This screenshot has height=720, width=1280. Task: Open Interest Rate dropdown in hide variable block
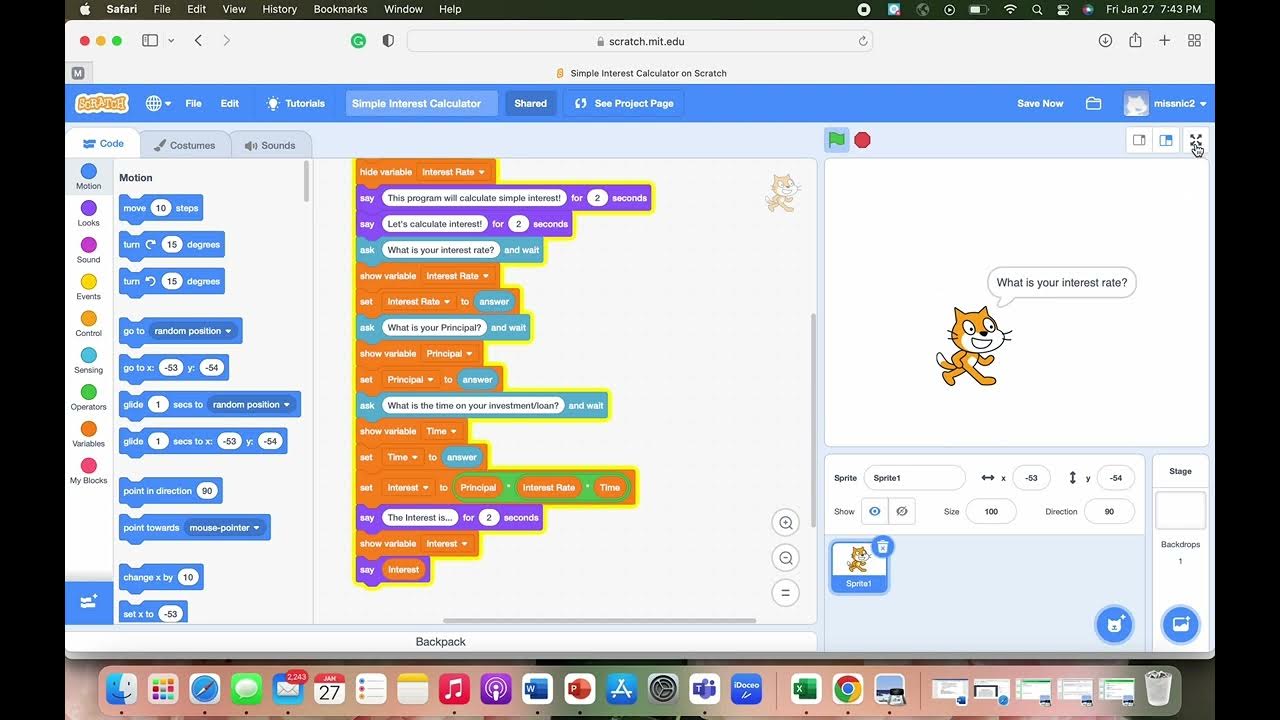click(454, 172)
